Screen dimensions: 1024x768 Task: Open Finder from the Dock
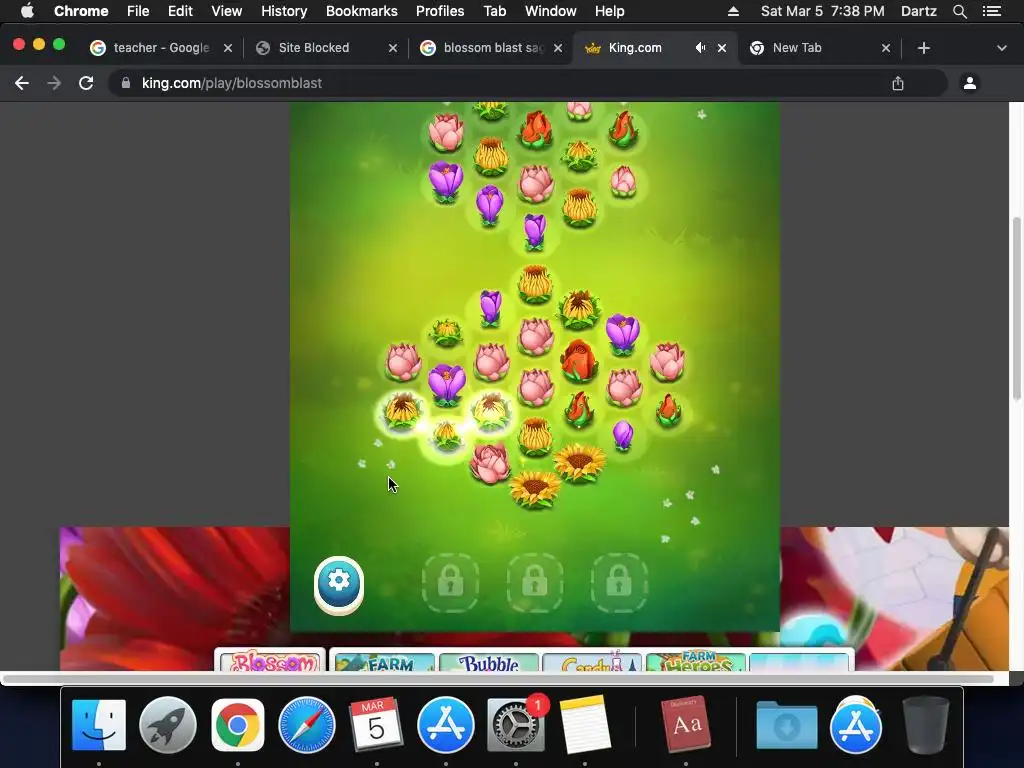pos(99,725)
